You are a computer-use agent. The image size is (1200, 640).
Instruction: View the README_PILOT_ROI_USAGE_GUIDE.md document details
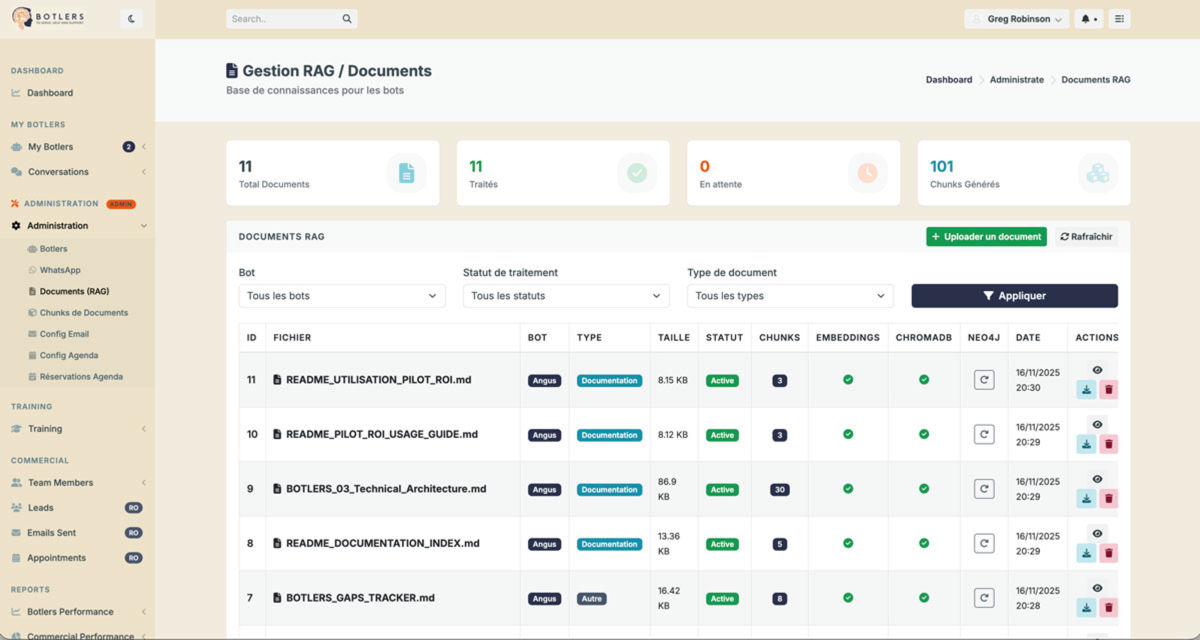click(x=1096, y=425)
